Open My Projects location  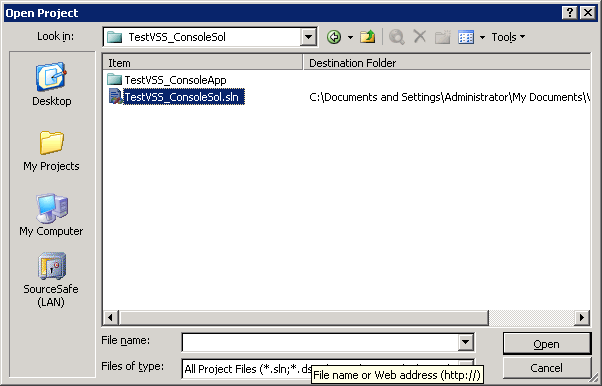(x=51, y=151)
